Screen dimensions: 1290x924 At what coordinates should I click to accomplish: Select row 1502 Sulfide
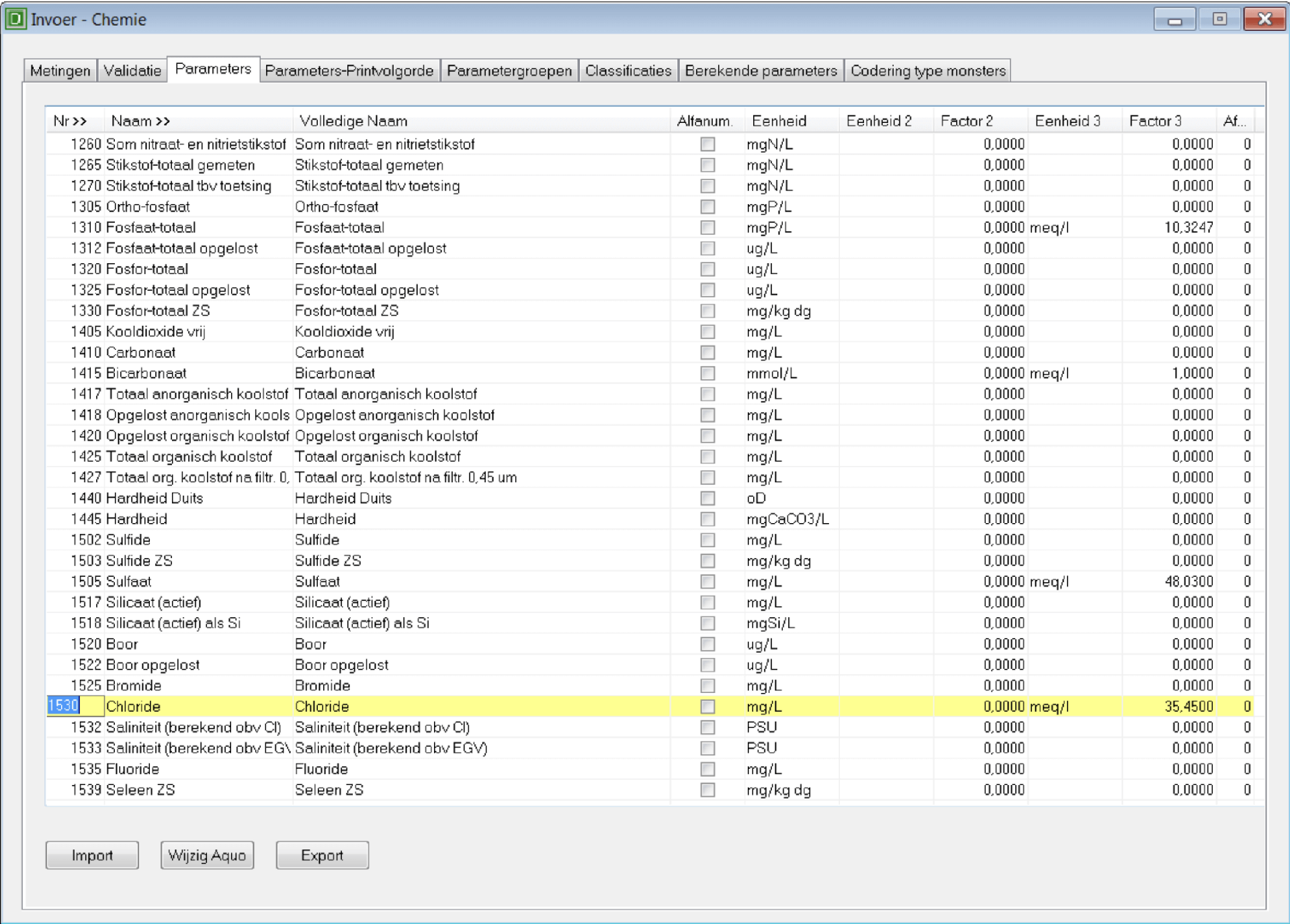tap(650, 539)
